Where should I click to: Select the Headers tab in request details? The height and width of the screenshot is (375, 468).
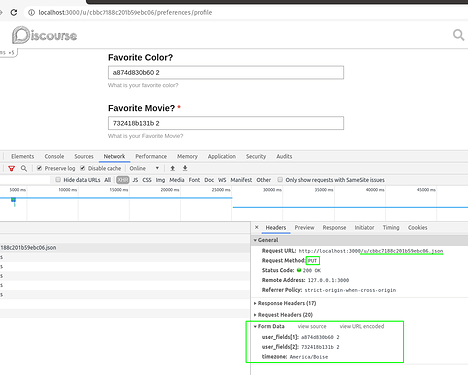coord(276,228)
